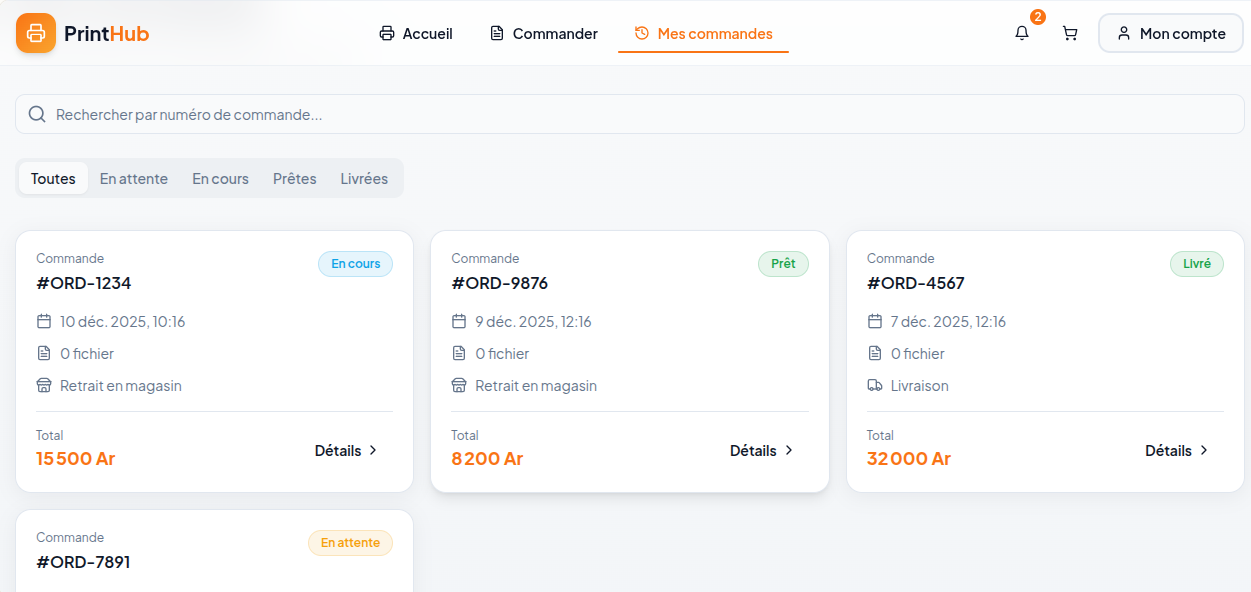The width and height of the screenshot is (1251, 592).
Task: Go to the Accueil page
Action: (416, 33)
